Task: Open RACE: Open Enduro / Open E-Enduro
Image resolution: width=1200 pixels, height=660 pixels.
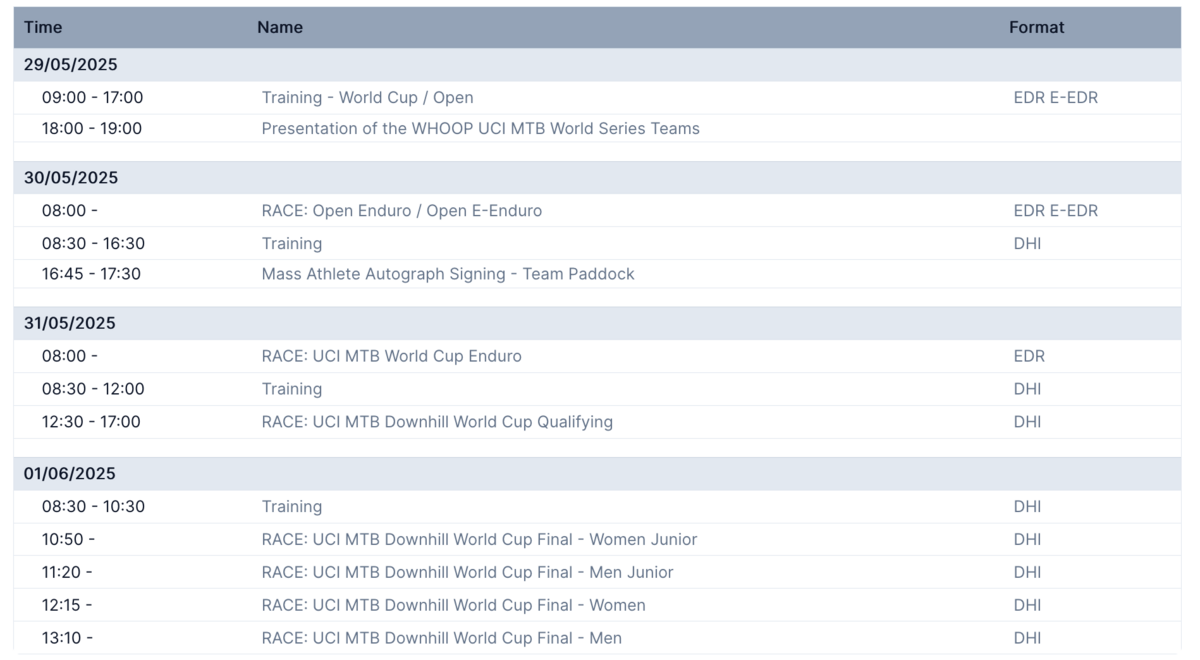Action: 401,211
